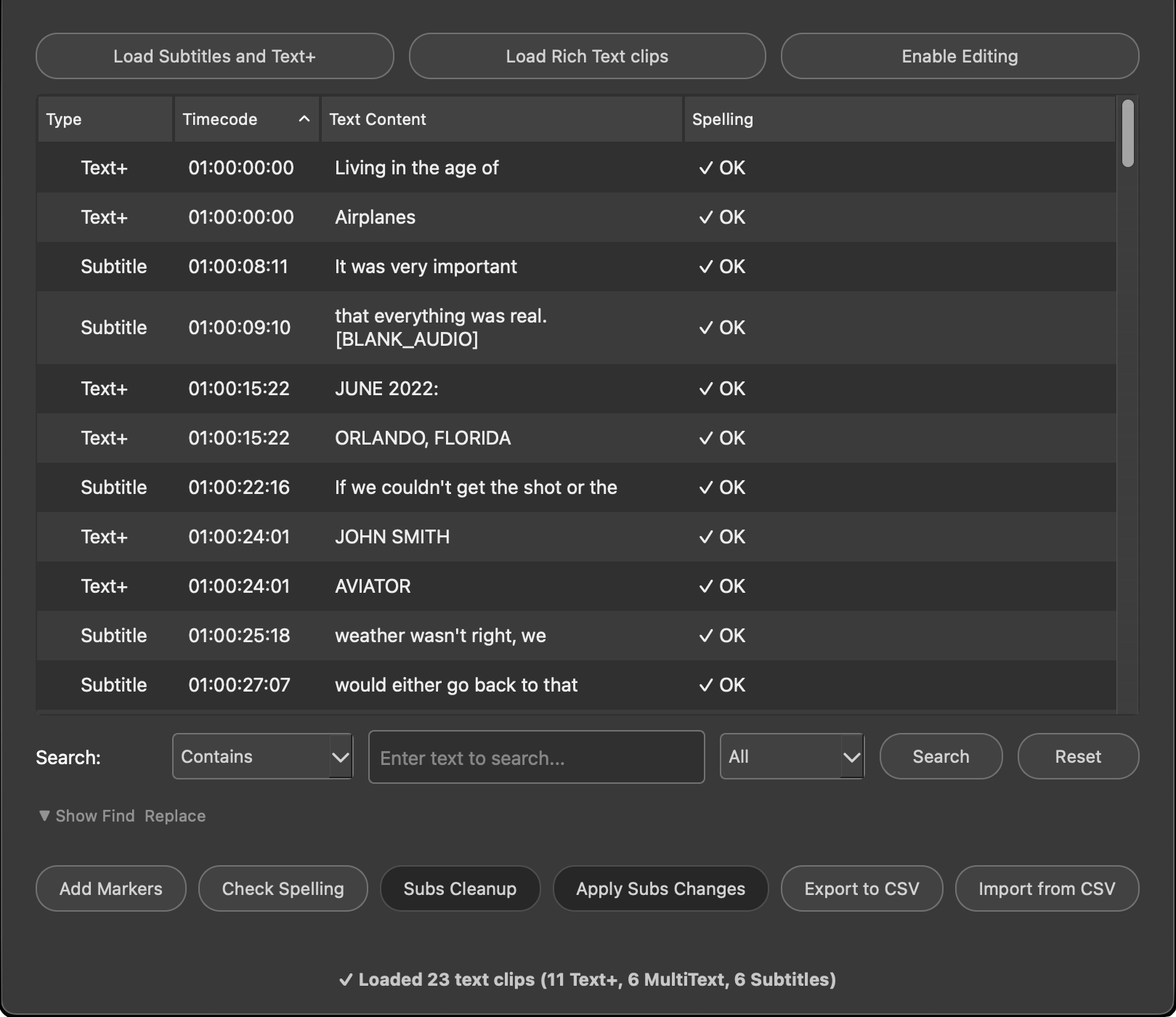
Task: Select 'ORLANDO, FLORIDA' text row
Action: pos(576,438)
